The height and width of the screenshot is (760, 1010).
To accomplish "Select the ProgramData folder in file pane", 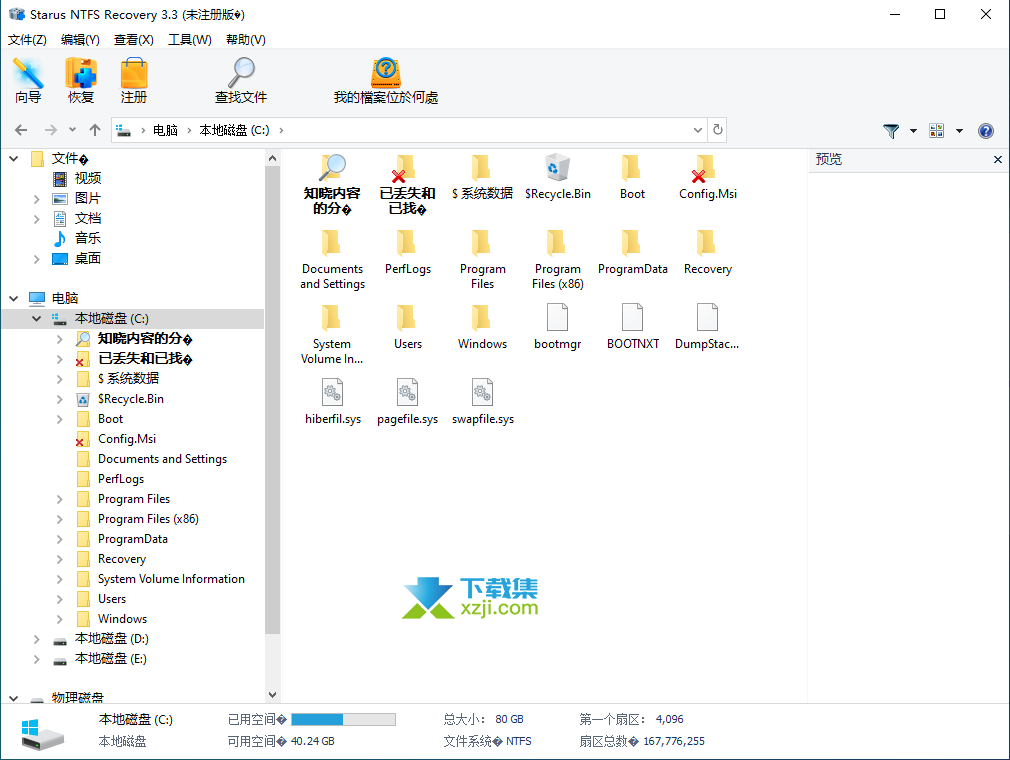I will click(633, 252).
